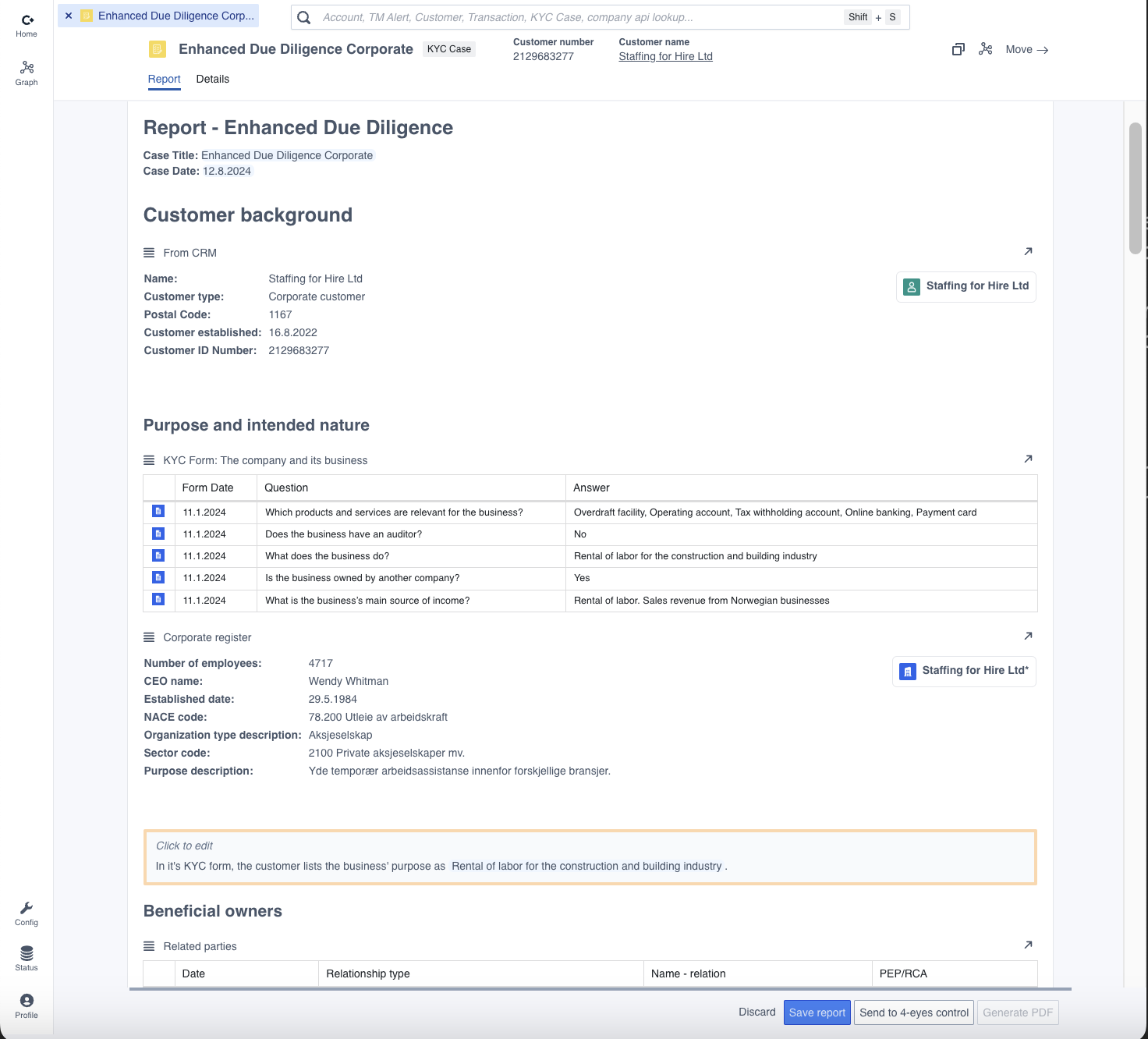The image size is (1148, 1039).
Task: Click the Save report button
Action: click(x=817, y=1012)
